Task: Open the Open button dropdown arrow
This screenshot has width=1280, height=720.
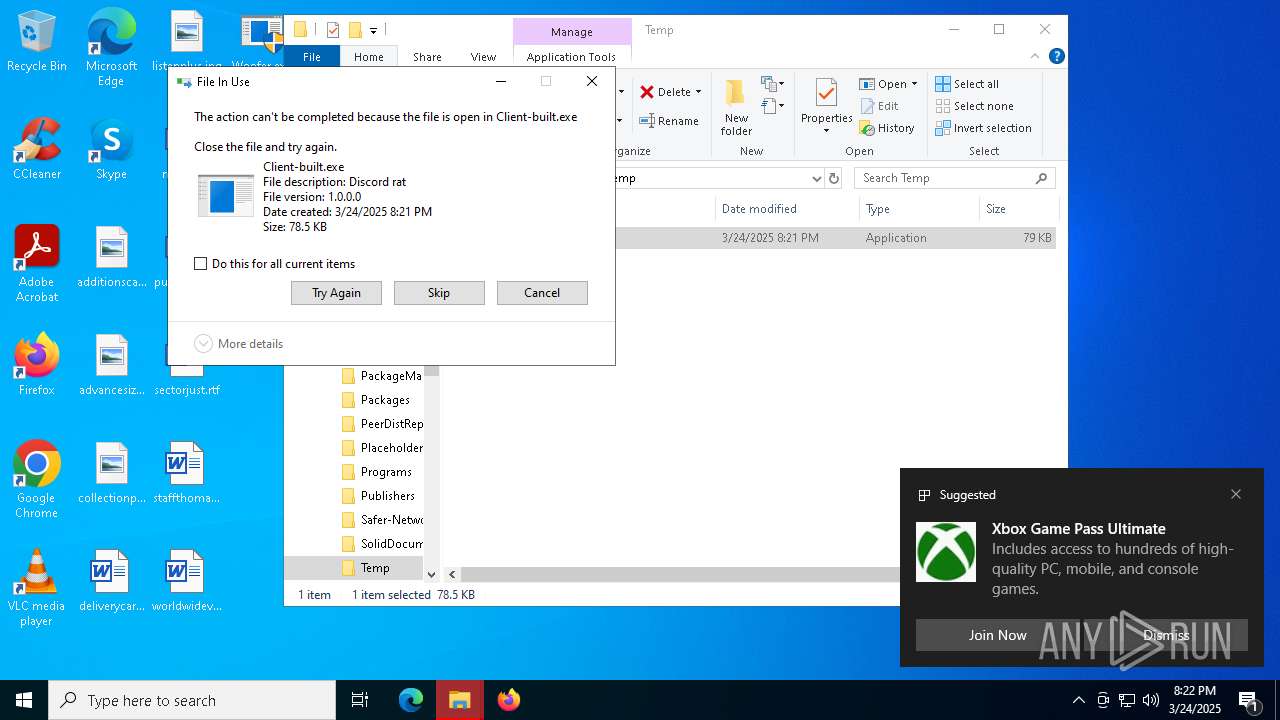Action: pos(914,84)
